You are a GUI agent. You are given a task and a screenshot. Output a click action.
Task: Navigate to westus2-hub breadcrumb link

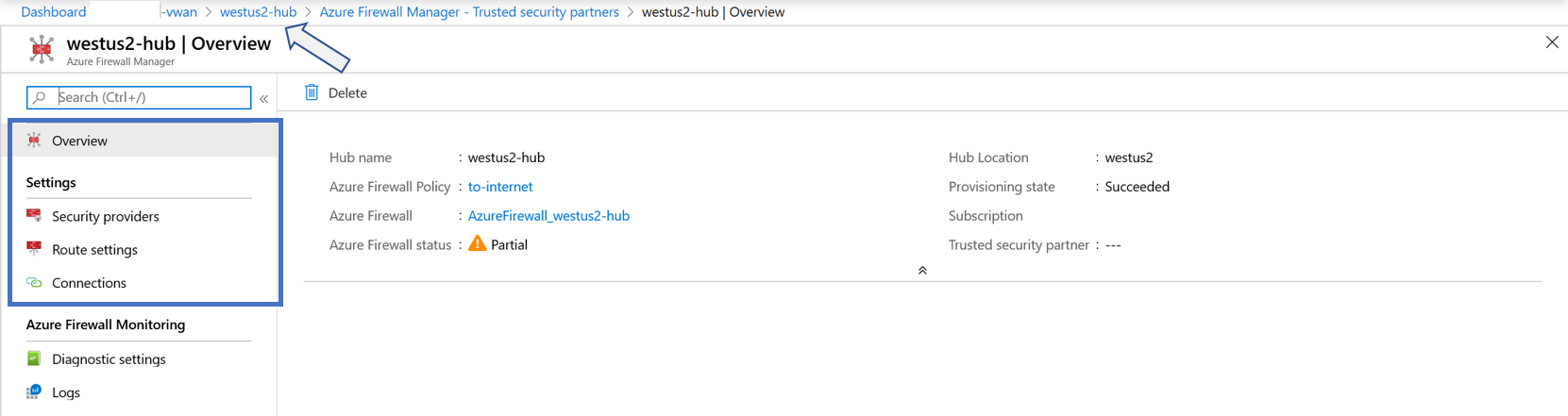click(x=258, y=12)
